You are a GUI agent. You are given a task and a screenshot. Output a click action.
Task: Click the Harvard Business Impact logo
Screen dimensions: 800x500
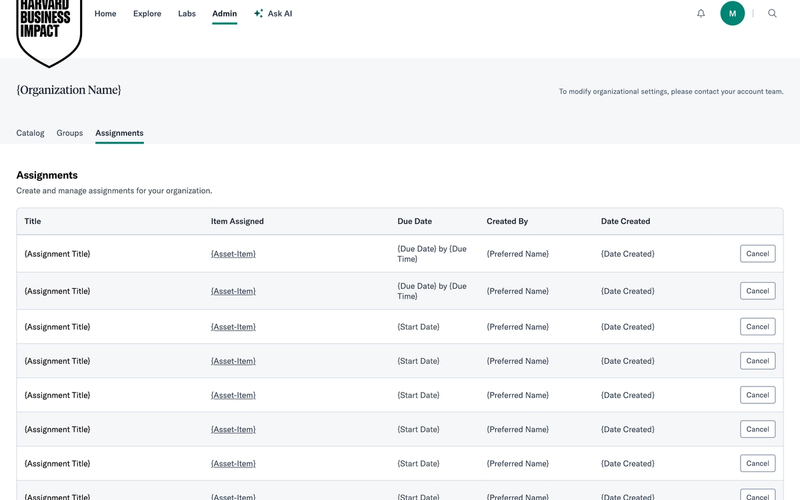click(49, 31)
